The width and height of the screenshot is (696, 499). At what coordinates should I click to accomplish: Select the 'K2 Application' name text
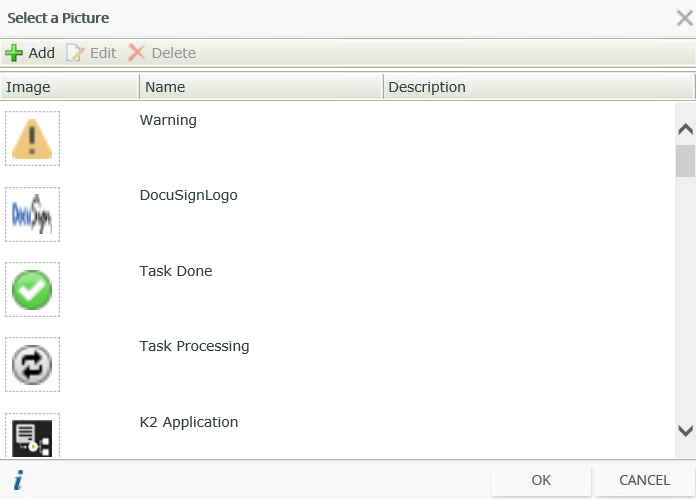coord(189,422)
